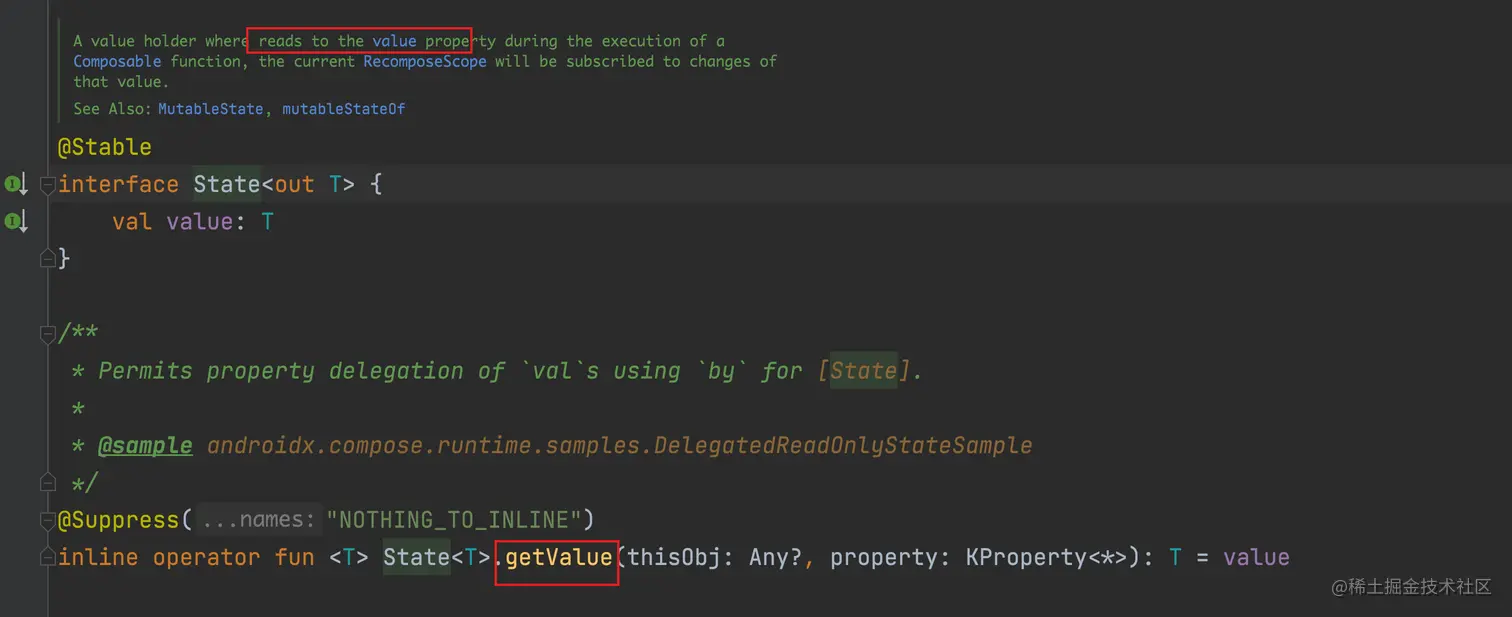Screen dimensions: 1512x617
Task: Click the getValue function name
Action: pos(558,557)
